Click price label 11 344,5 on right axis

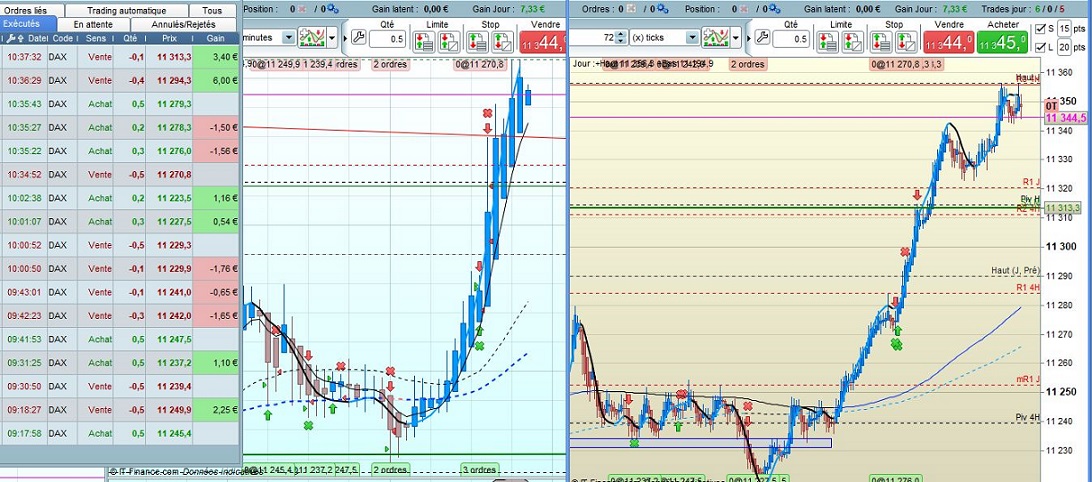(1065, 118)
